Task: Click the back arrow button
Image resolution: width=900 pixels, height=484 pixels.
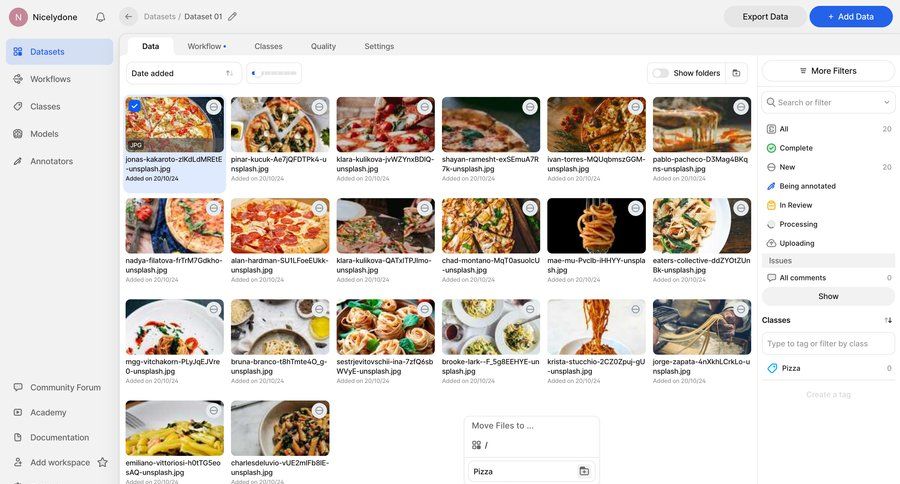Action: click(129, 17)
